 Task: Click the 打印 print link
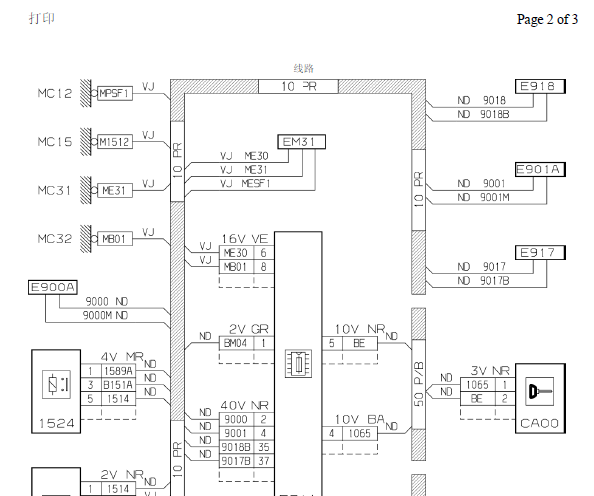pyautogui.click(x=42, y=18)
